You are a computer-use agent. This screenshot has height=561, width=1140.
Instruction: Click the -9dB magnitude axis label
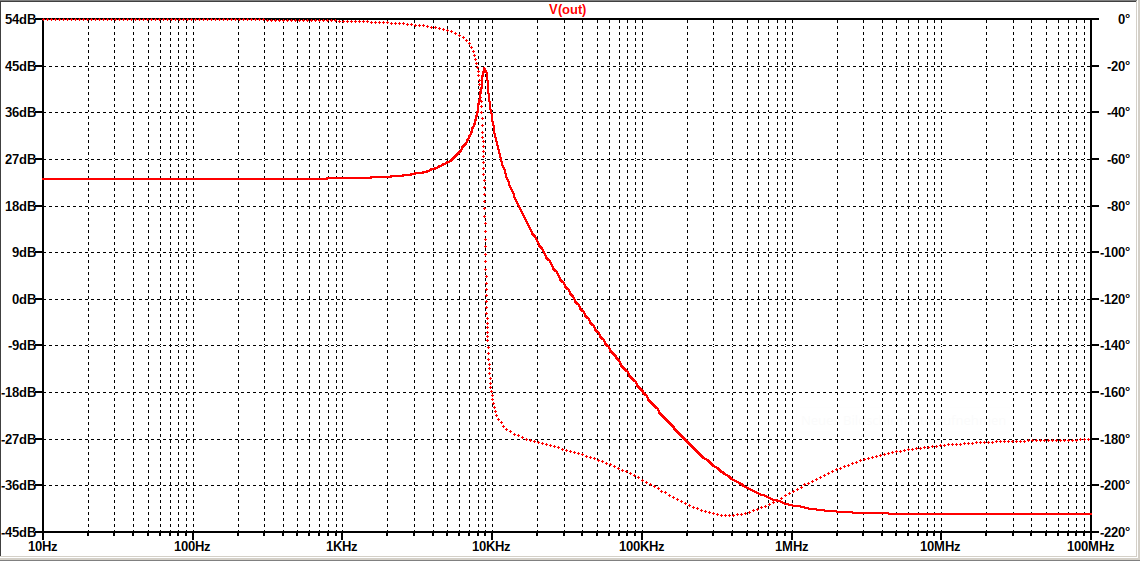(x=20, y=345)
